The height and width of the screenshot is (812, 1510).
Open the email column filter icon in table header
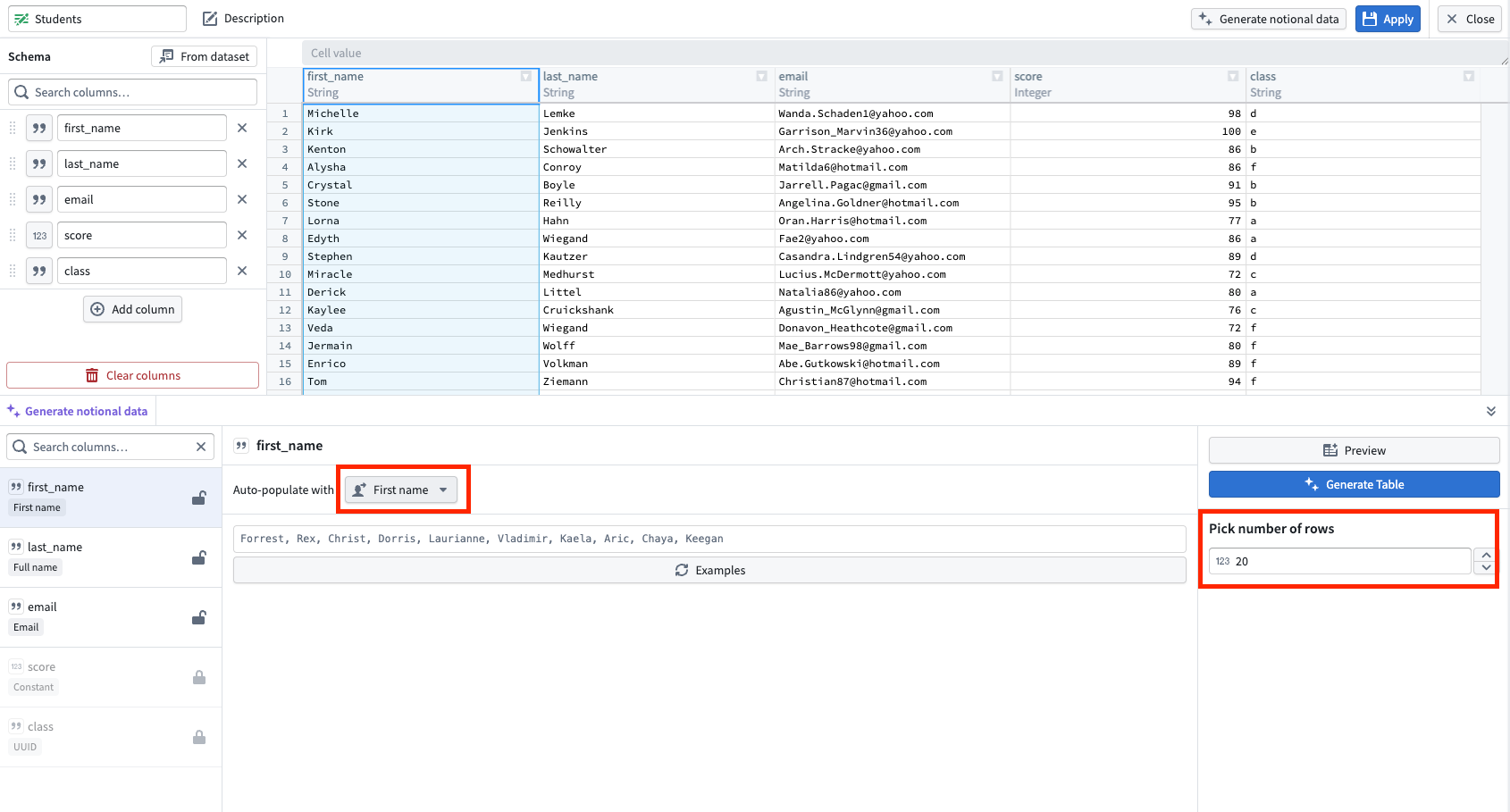point(997,76)
